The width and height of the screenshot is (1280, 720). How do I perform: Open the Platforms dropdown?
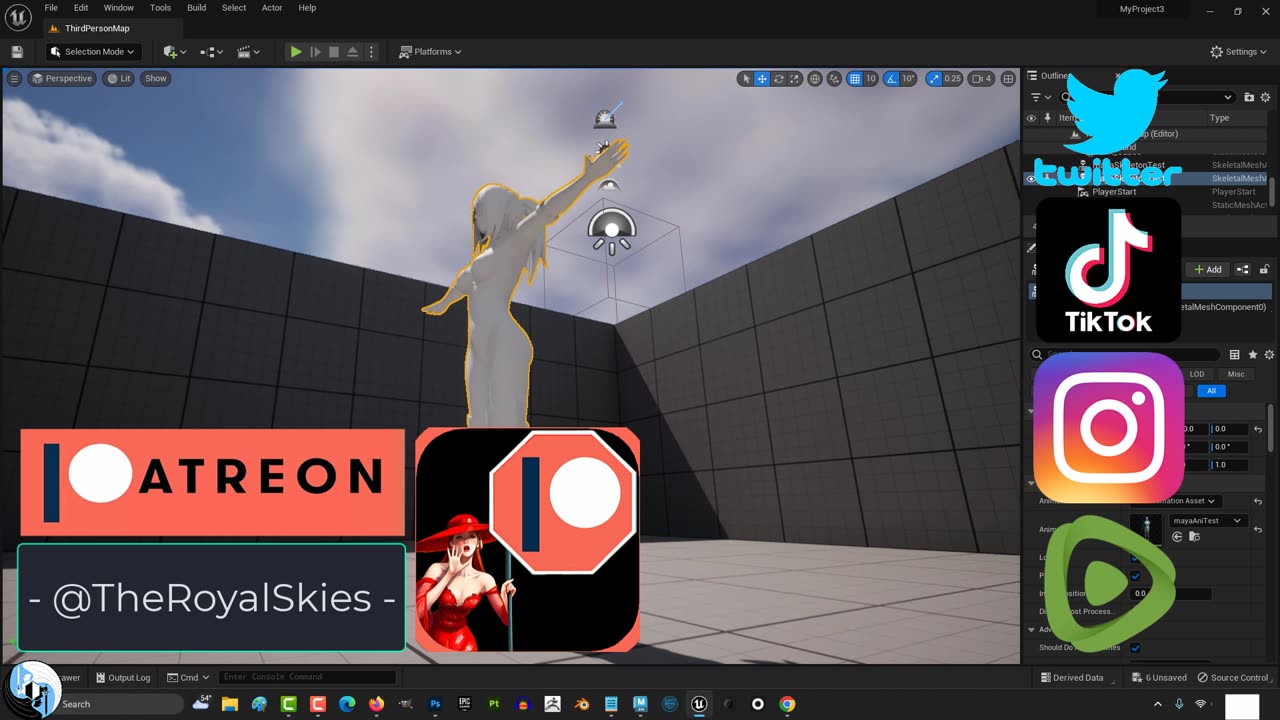tap(430, 52)
